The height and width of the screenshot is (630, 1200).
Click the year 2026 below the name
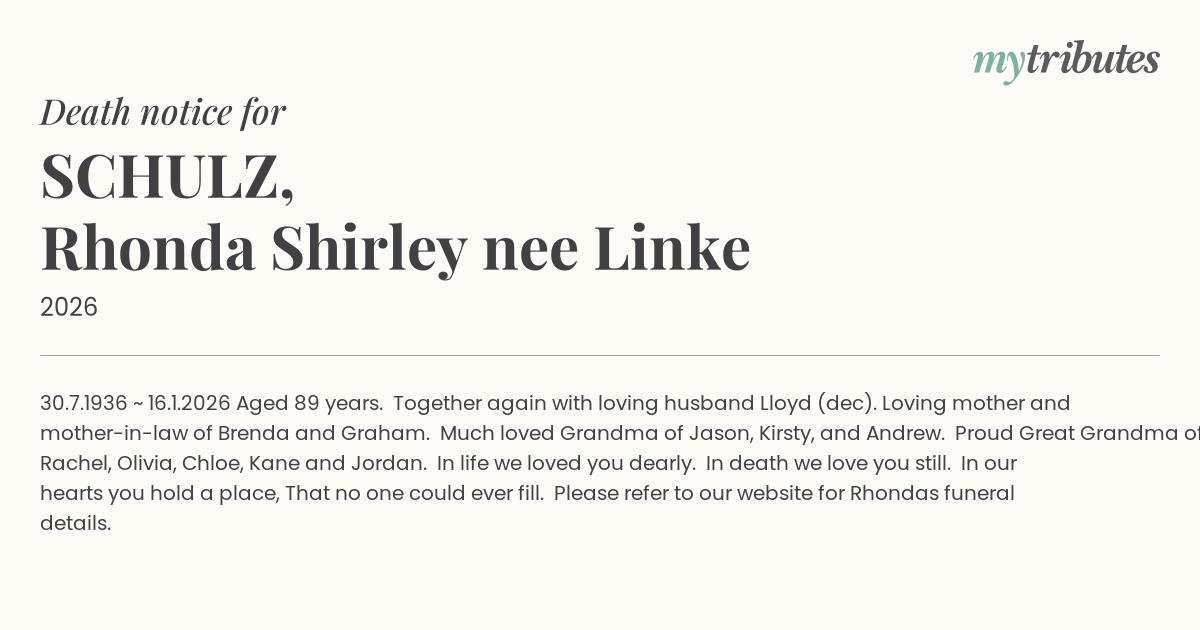point(69,307)
